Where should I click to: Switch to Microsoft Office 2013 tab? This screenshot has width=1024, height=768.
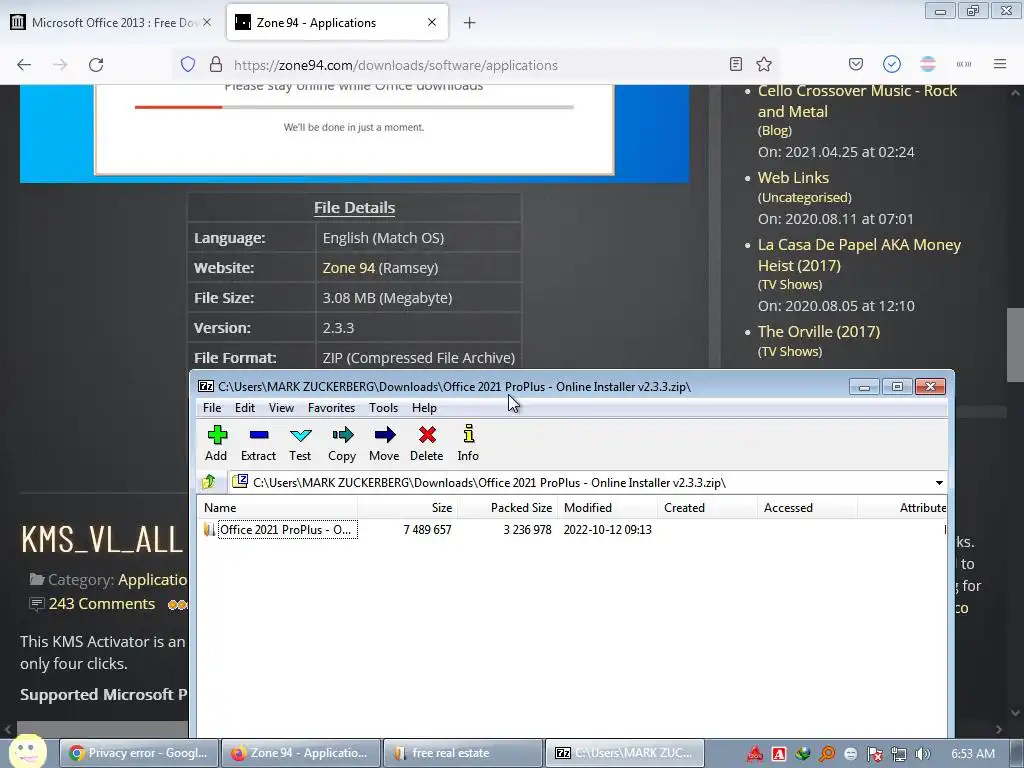click(x=112, y=22)
